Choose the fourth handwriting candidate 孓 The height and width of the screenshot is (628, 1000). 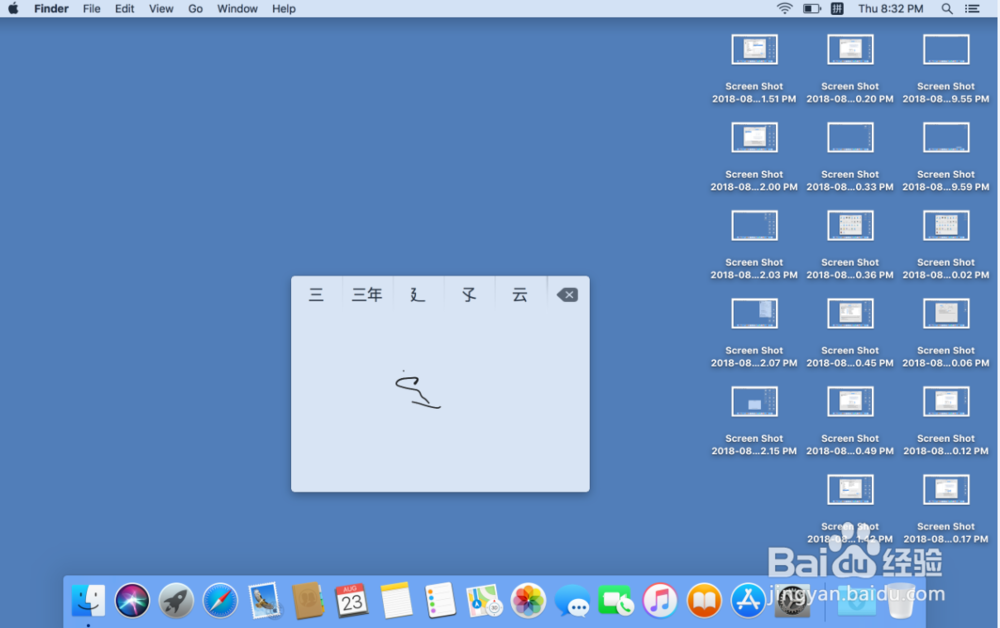click(469, 295)
